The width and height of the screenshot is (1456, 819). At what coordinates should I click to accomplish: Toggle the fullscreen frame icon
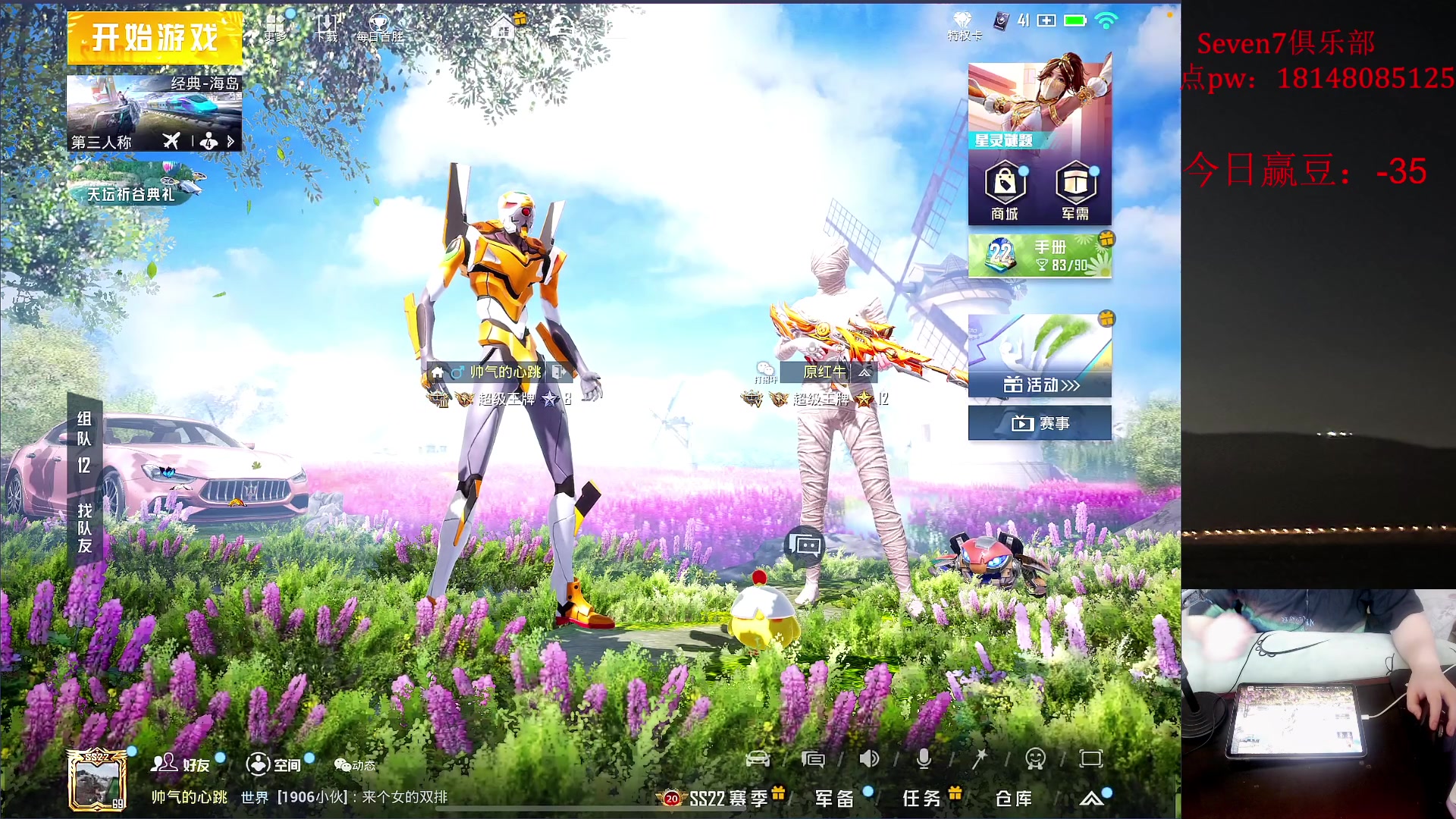(x=1090, y=759)
